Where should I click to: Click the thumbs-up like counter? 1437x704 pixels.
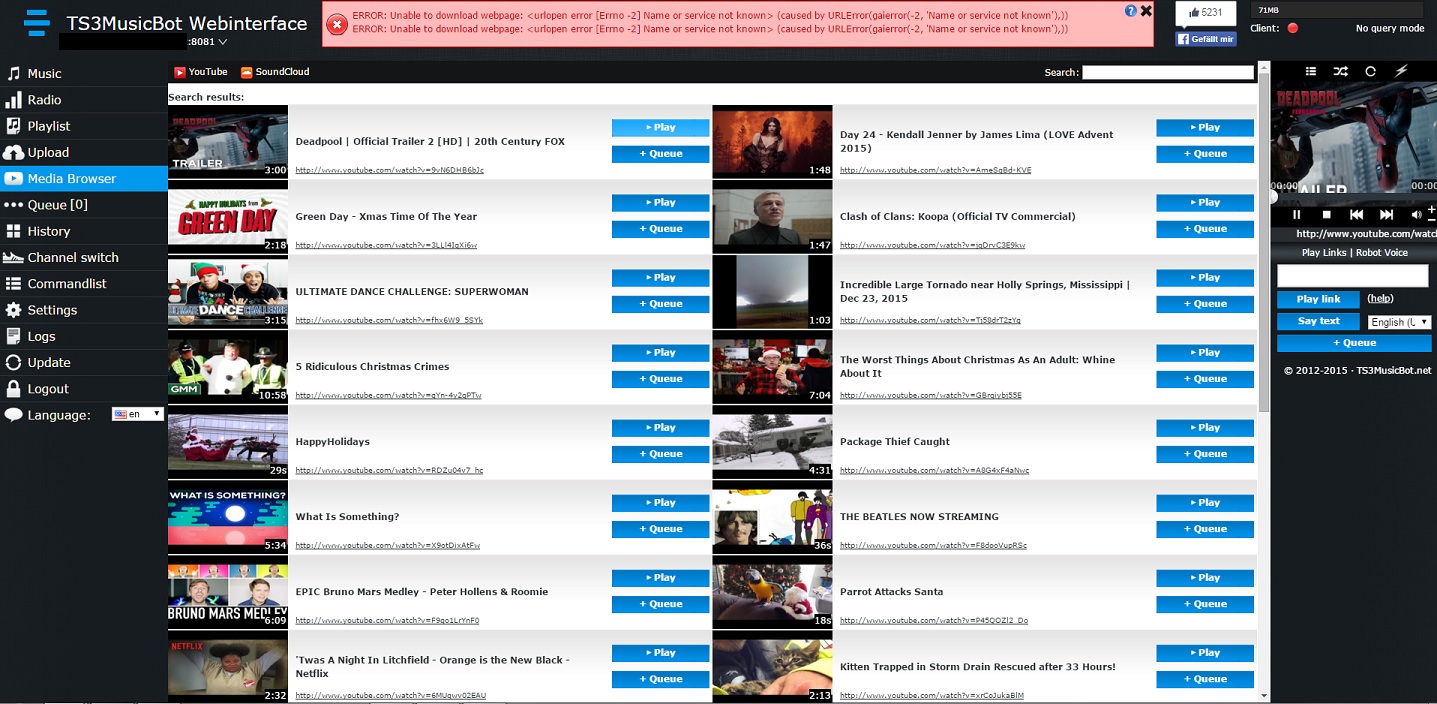click(1206, 13)
